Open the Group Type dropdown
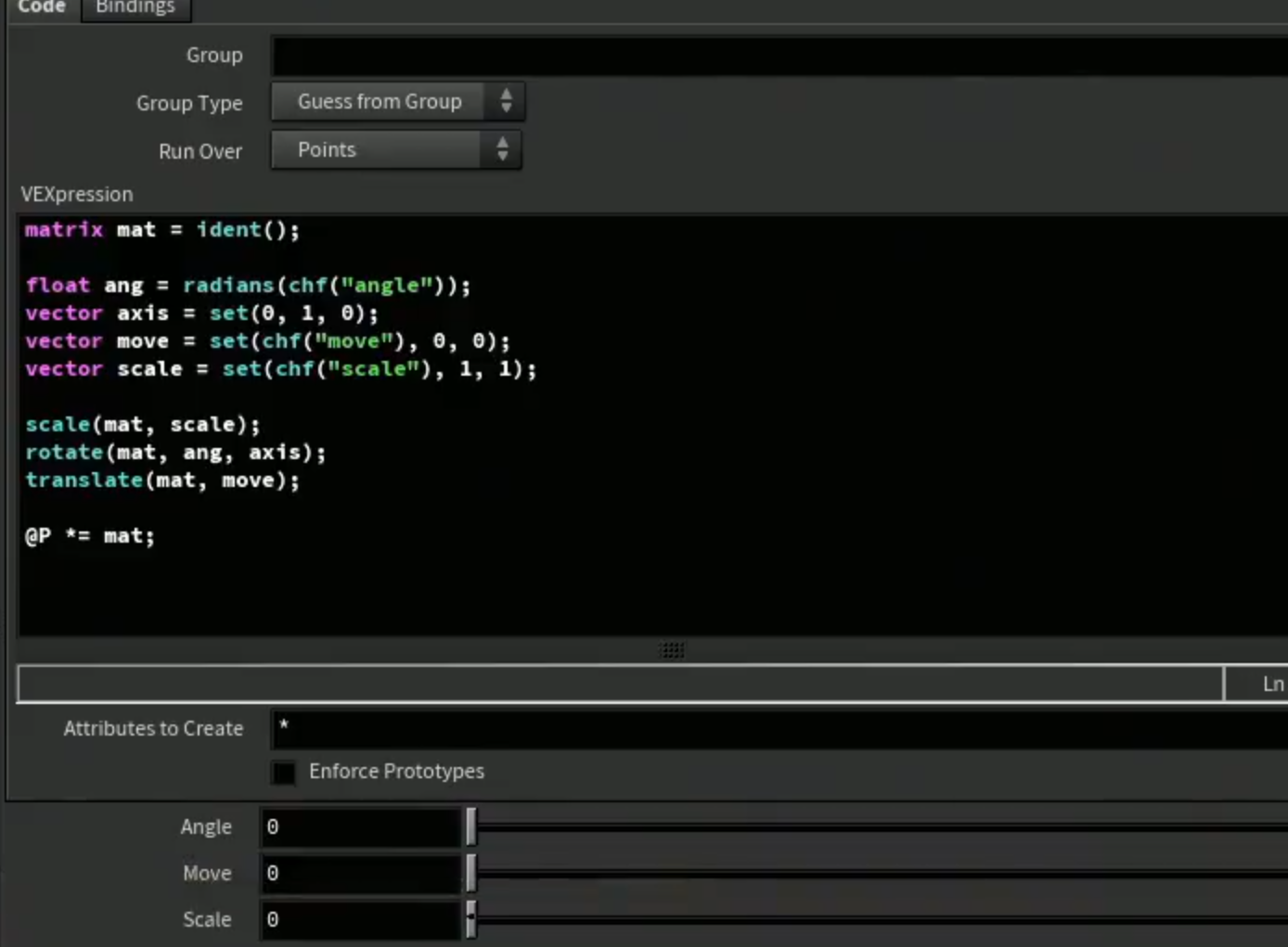Image resolution: width=1288 pixels, height=947 pixels. pos(397,101)
